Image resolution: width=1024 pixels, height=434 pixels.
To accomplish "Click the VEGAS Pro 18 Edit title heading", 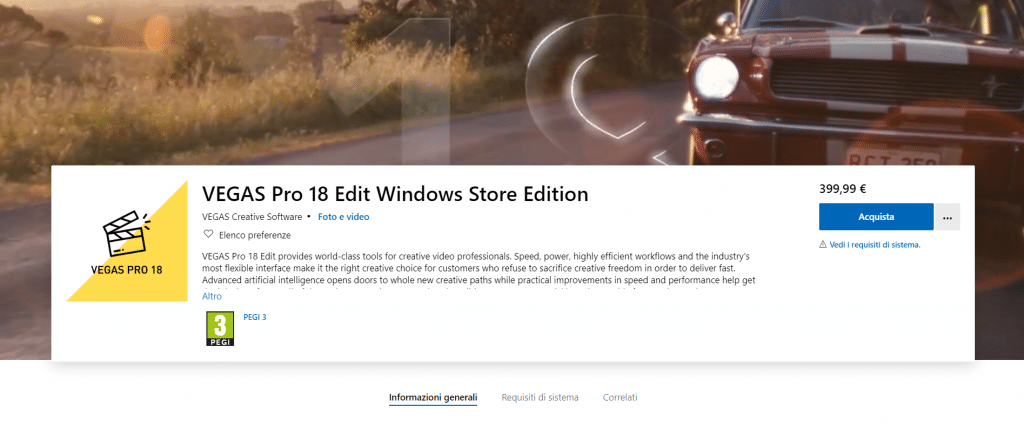I will [x=395, y=193].
